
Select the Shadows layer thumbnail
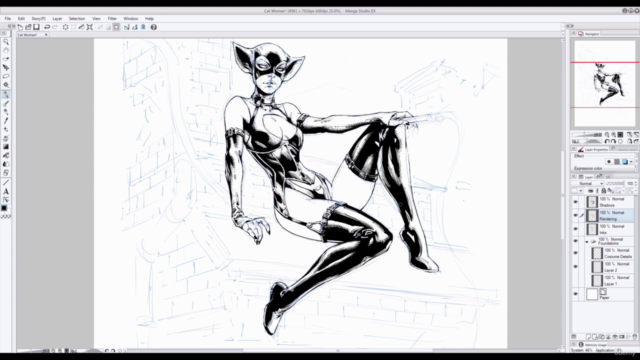(x=592, y=202)
